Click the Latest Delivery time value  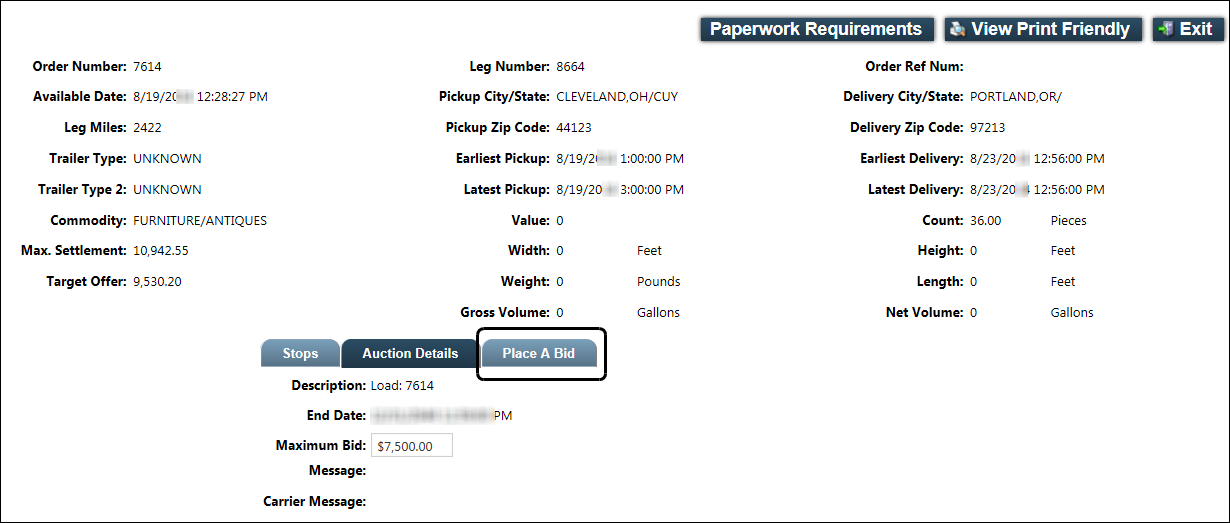coord(1037,190)
